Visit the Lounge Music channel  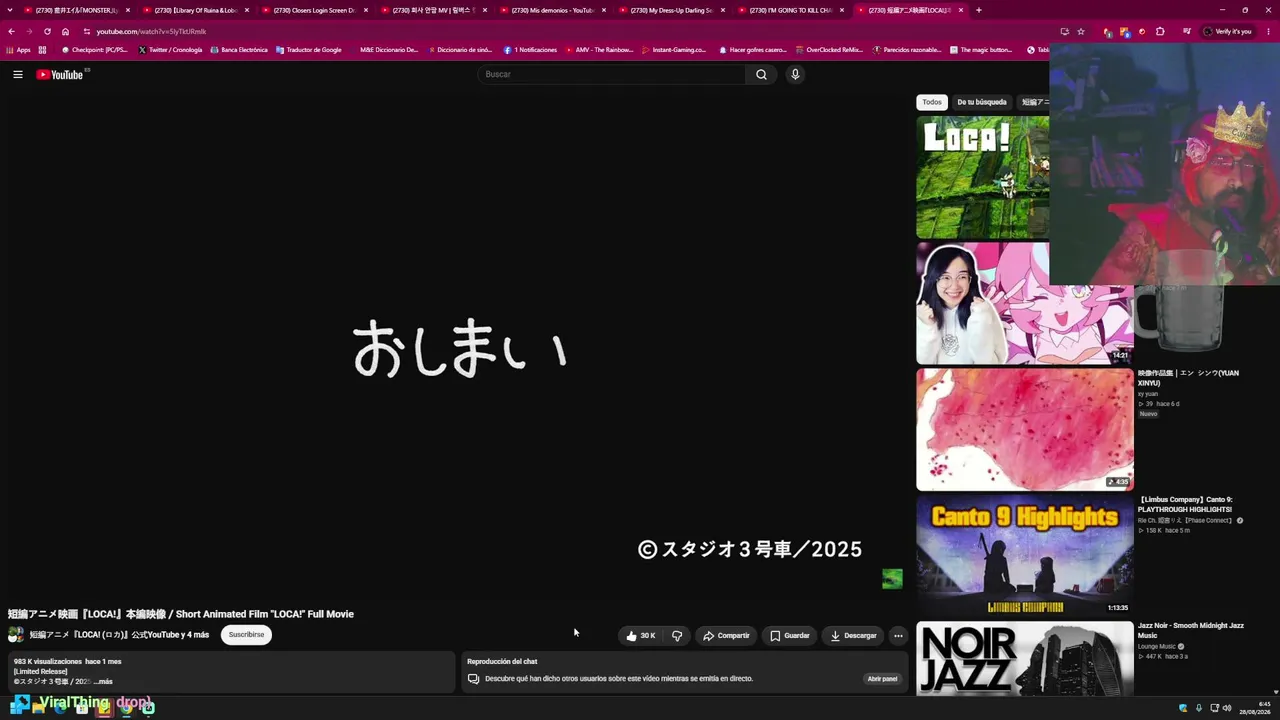tap(1156, 646)
